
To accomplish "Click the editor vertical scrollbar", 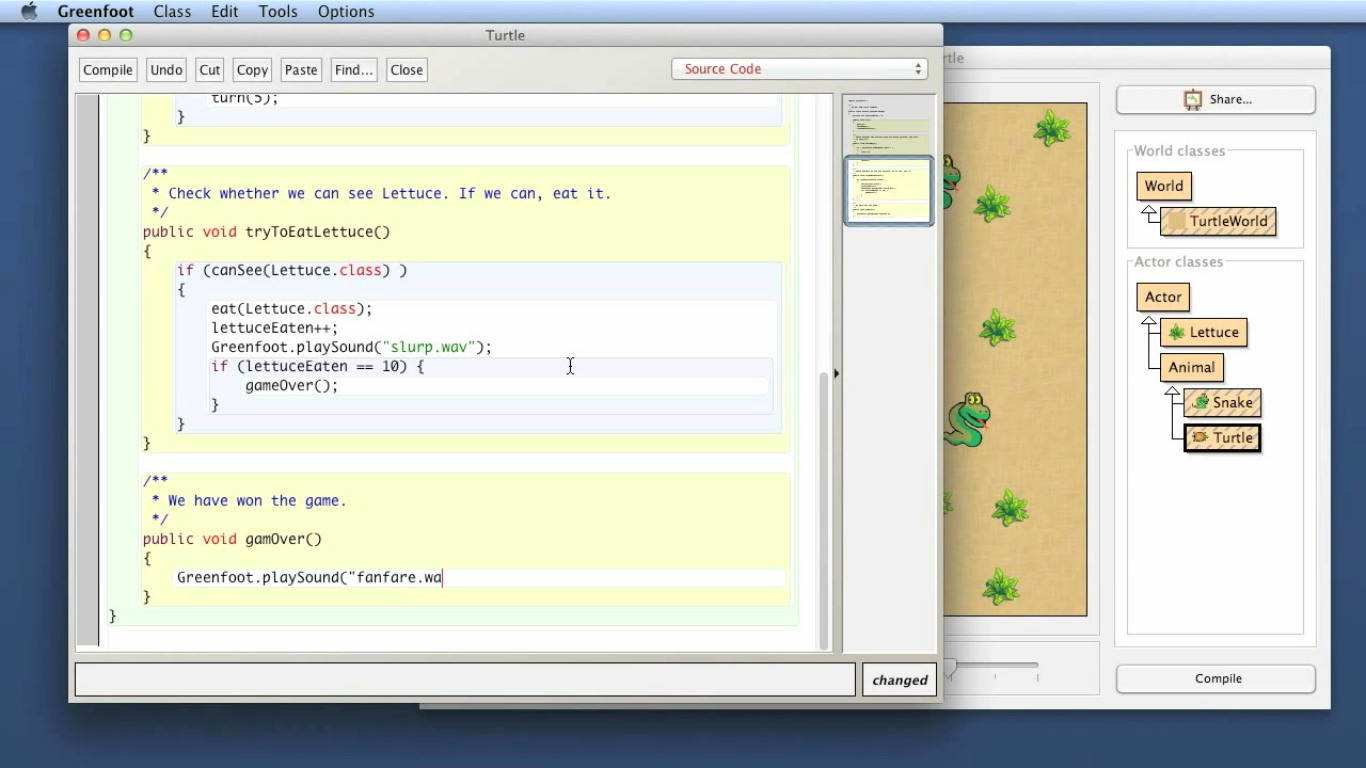I will coord(824,510).
